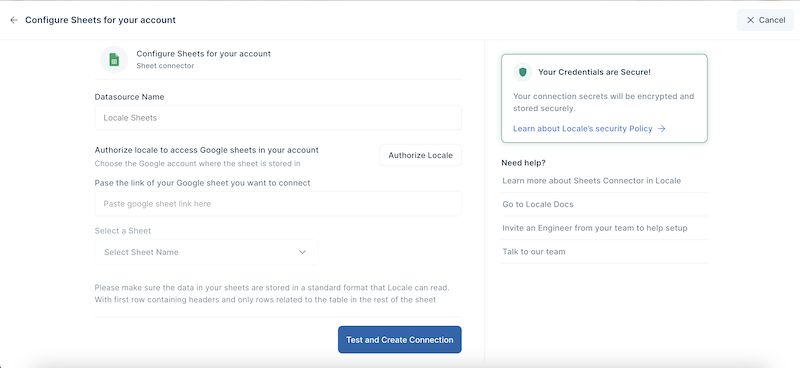Open Go to Locale Docs link
Screen dimensions: 800x368
538,204
